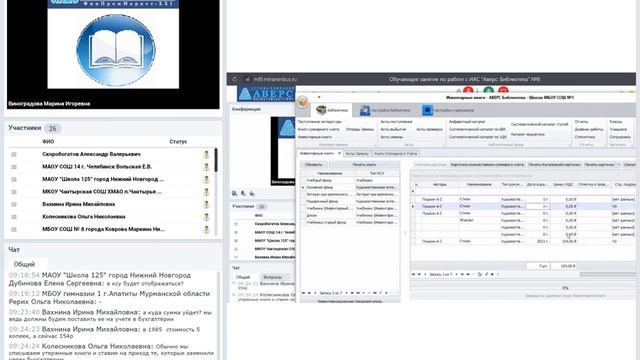This screenshot has height=360, width=640.
Task: Click Карточка количественно-суммового учета button
Action: click(x=487, y=164)
